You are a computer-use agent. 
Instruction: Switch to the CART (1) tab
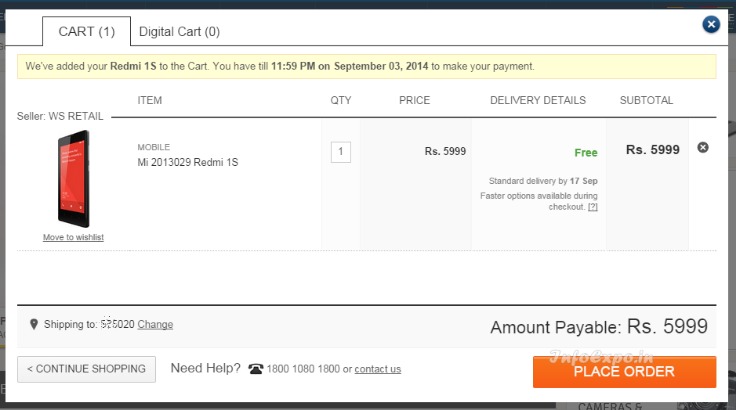click(x=86, y=31)
